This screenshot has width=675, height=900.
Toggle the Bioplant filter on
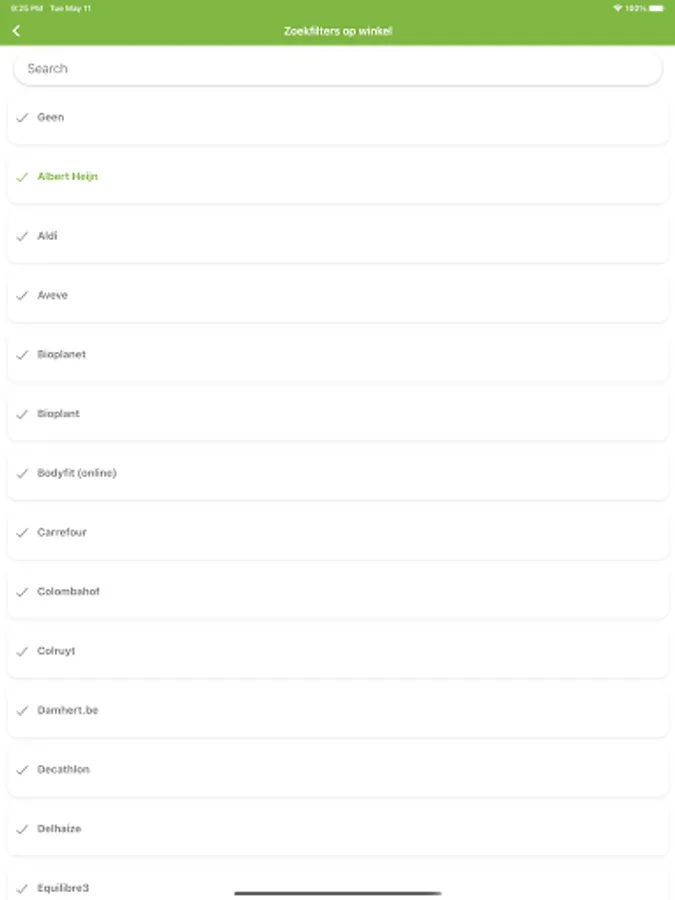(55, 413)
